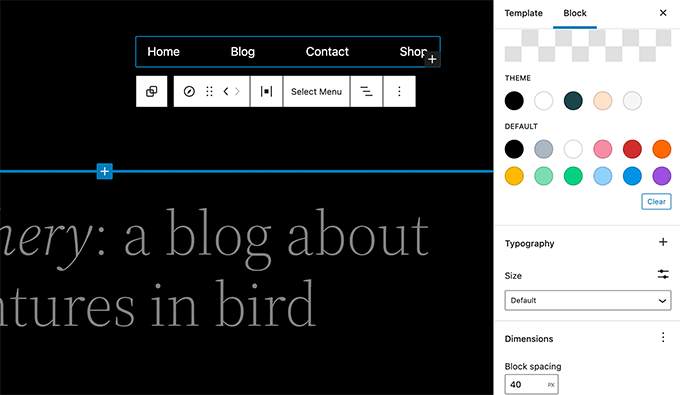Move block right with arrow
This screenshot has width=680, height=395.
pyautogui.click(x=237, y=91)
